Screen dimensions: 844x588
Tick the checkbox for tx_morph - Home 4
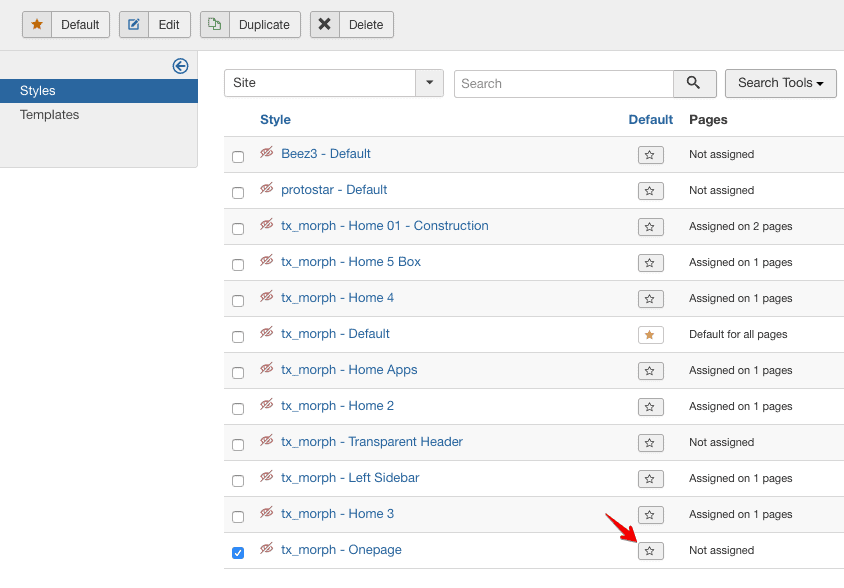tap(238, 300)
